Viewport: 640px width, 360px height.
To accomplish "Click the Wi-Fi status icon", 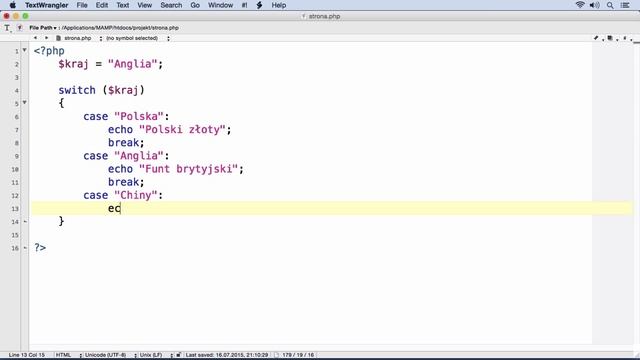I will pyautogui.click(x=580, y=5).
